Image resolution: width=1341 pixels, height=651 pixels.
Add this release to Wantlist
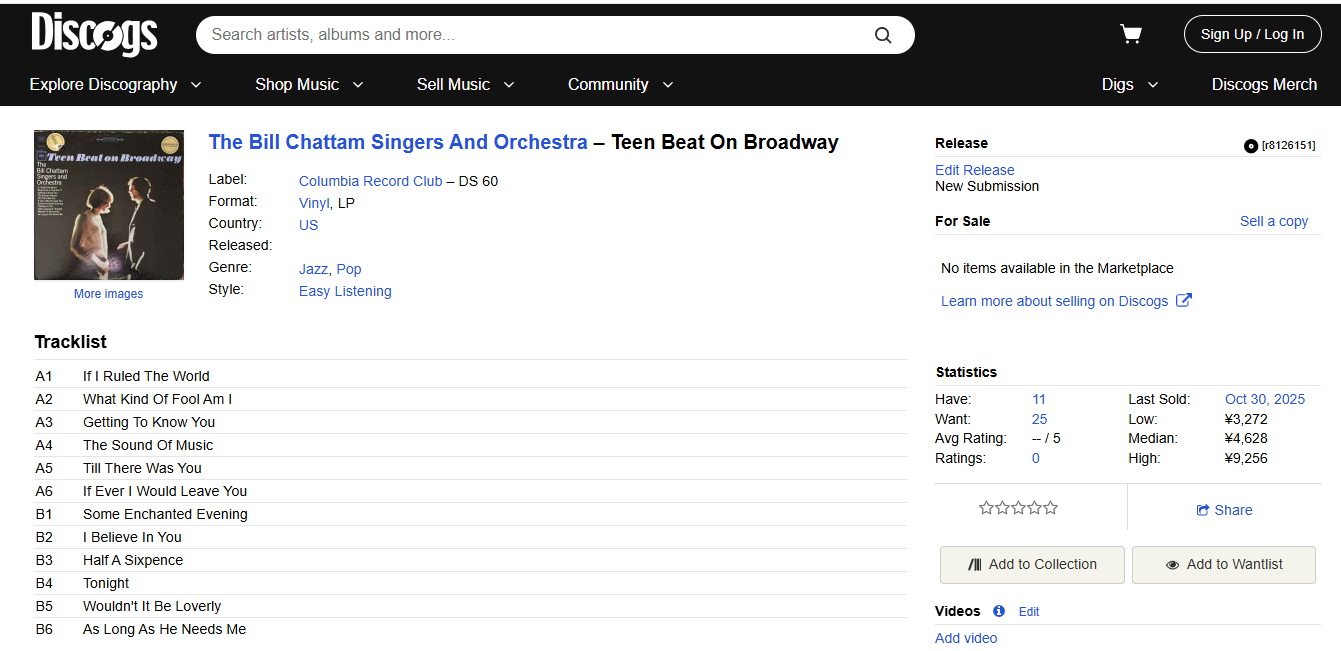(1223, 564)
